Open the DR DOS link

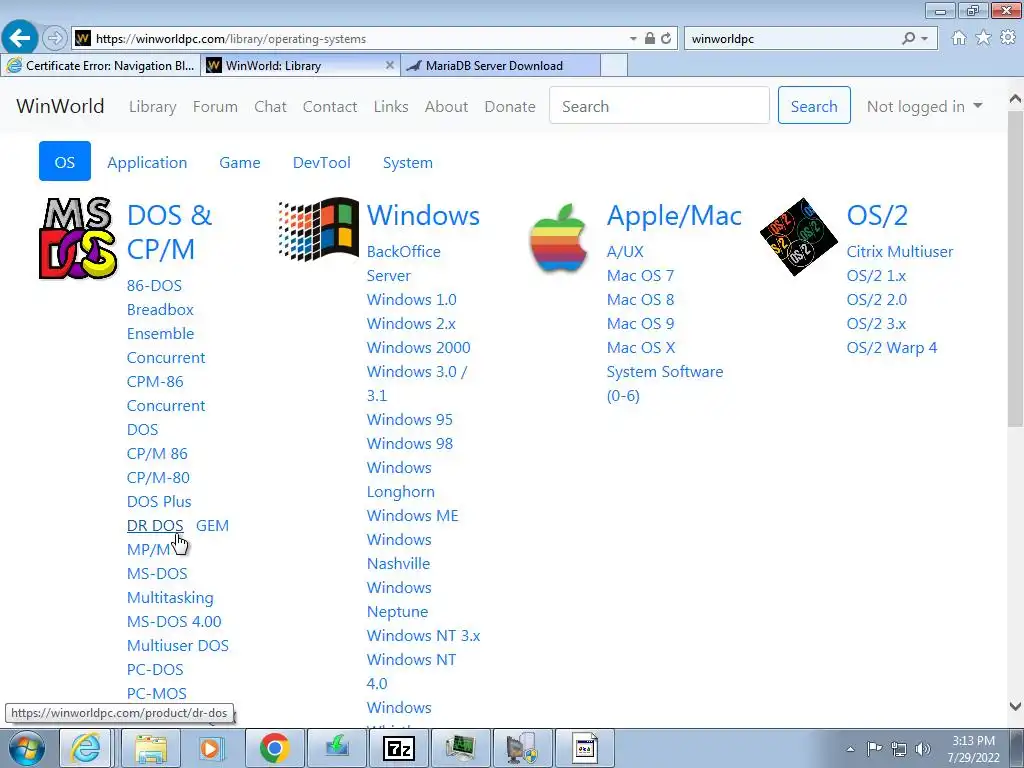[155, 526]
